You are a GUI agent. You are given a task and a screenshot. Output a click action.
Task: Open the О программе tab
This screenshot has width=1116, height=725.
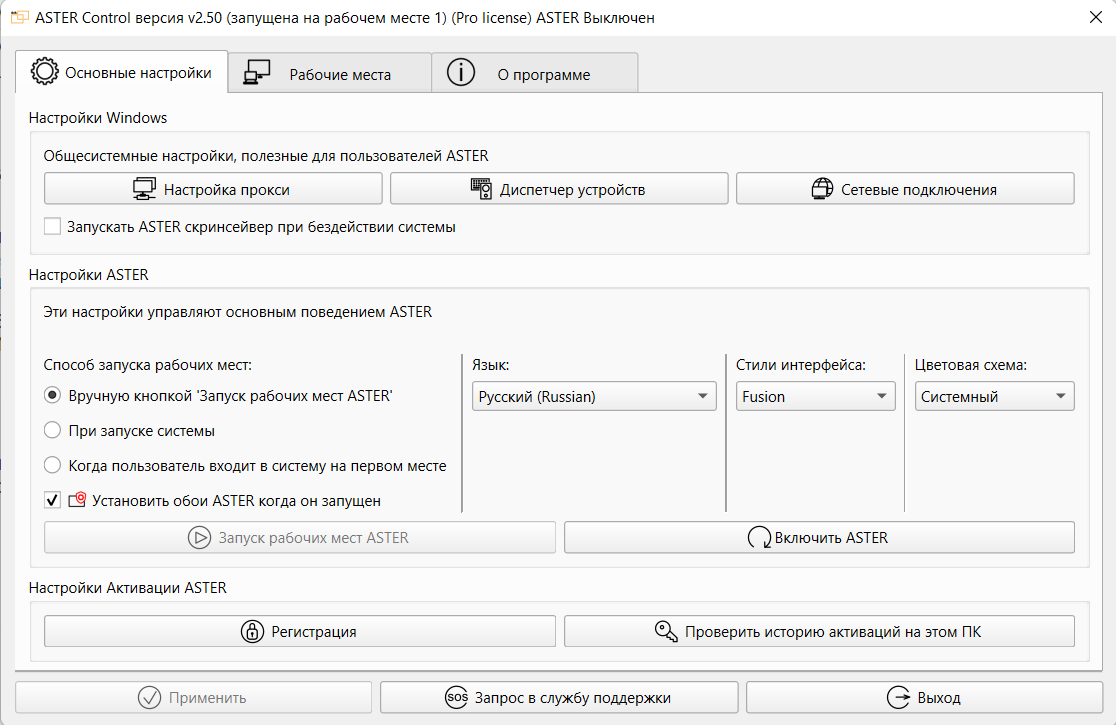pos(535,73)
